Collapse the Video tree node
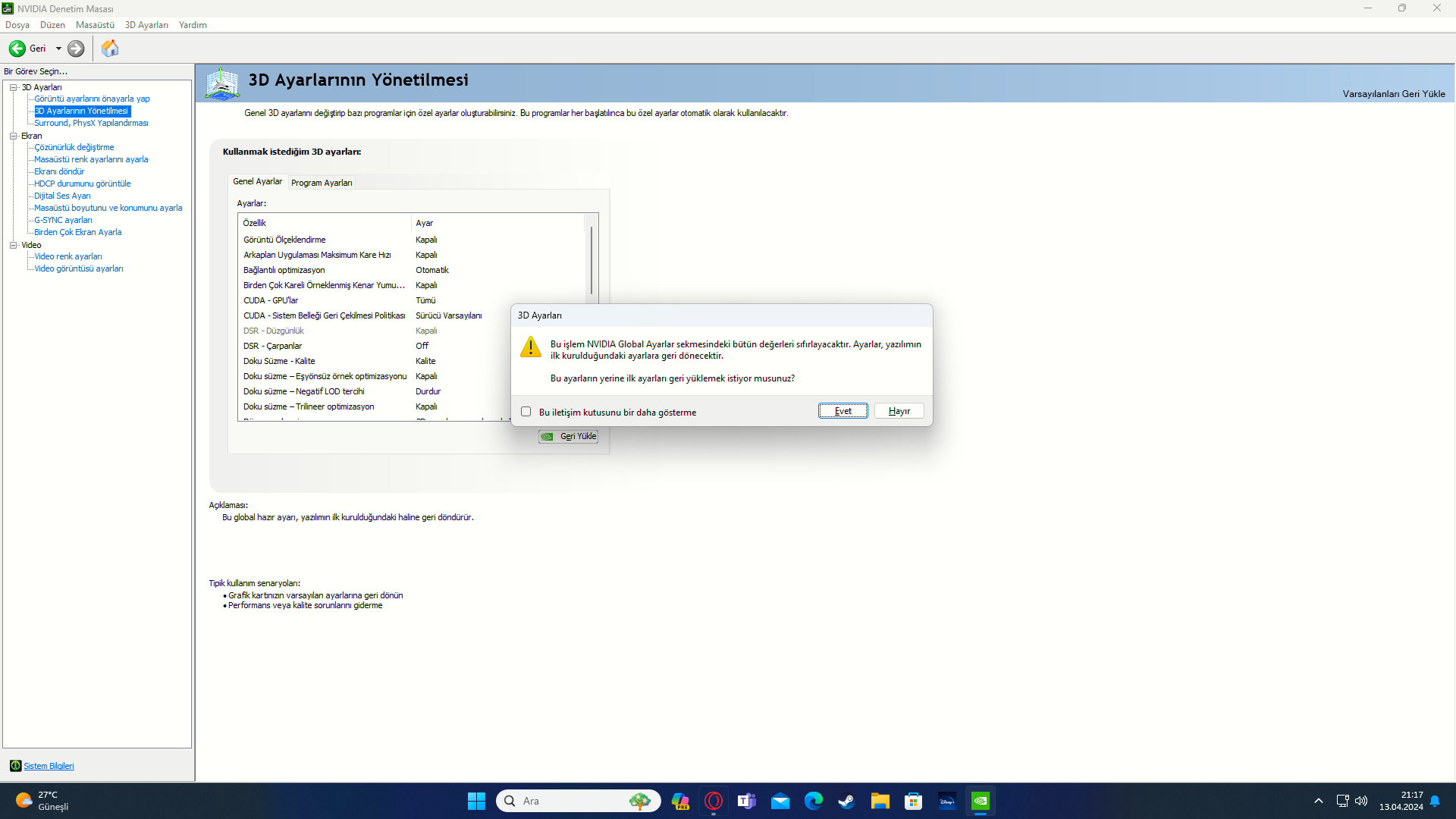This screenshot has height=819, width=1456. (x=13, y=245)
